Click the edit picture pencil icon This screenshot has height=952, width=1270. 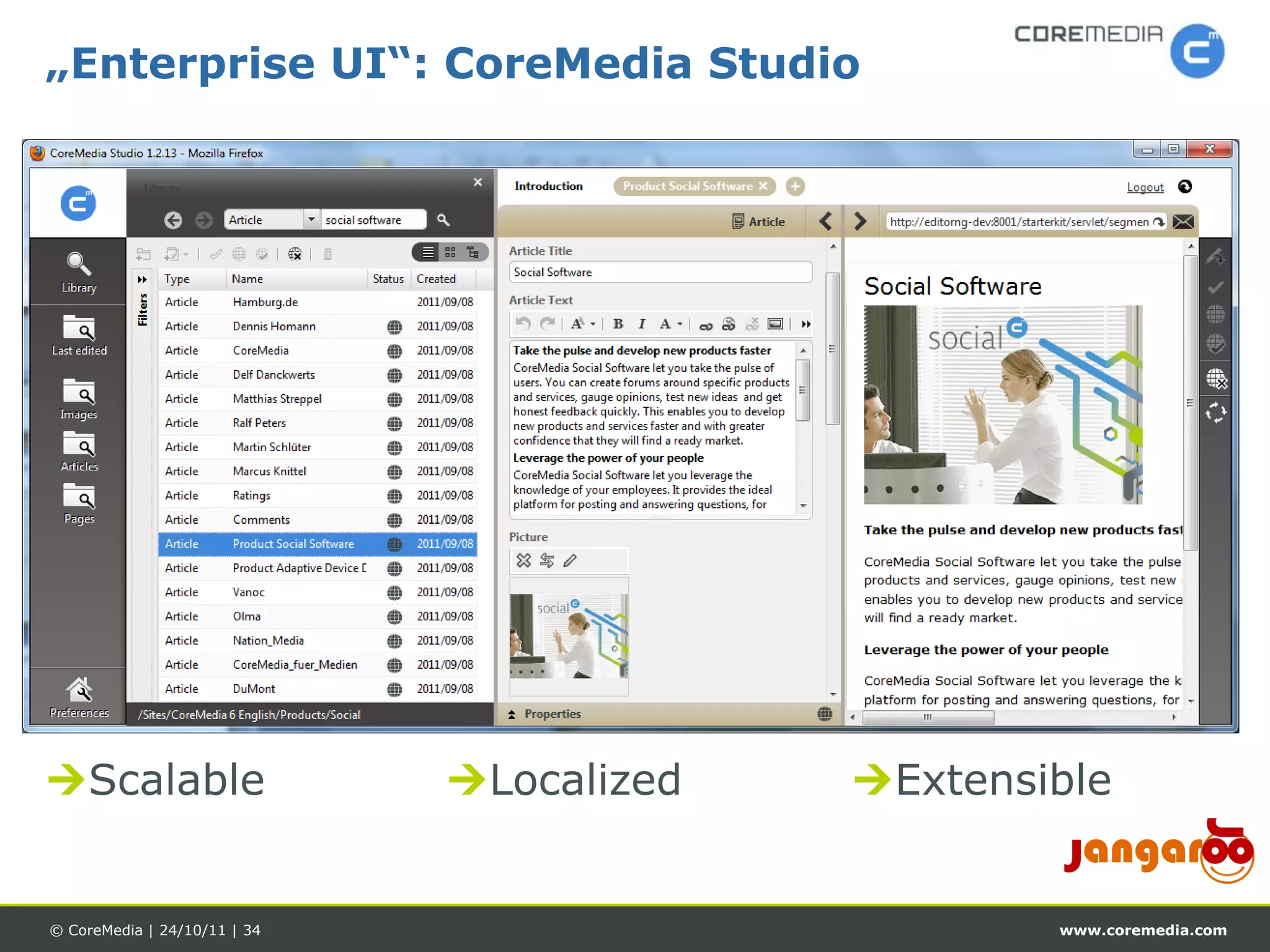(x=570, y=561)
